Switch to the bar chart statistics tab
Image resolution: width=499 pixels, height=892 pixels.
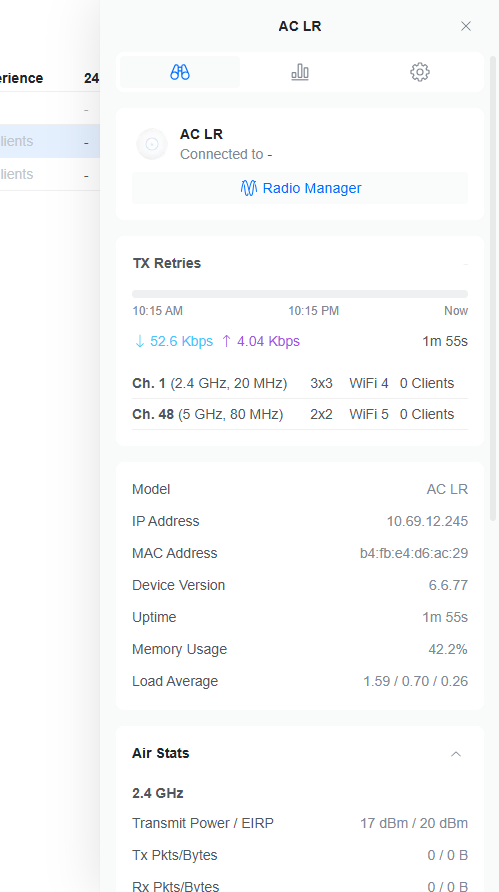click(x=300, y=72)
